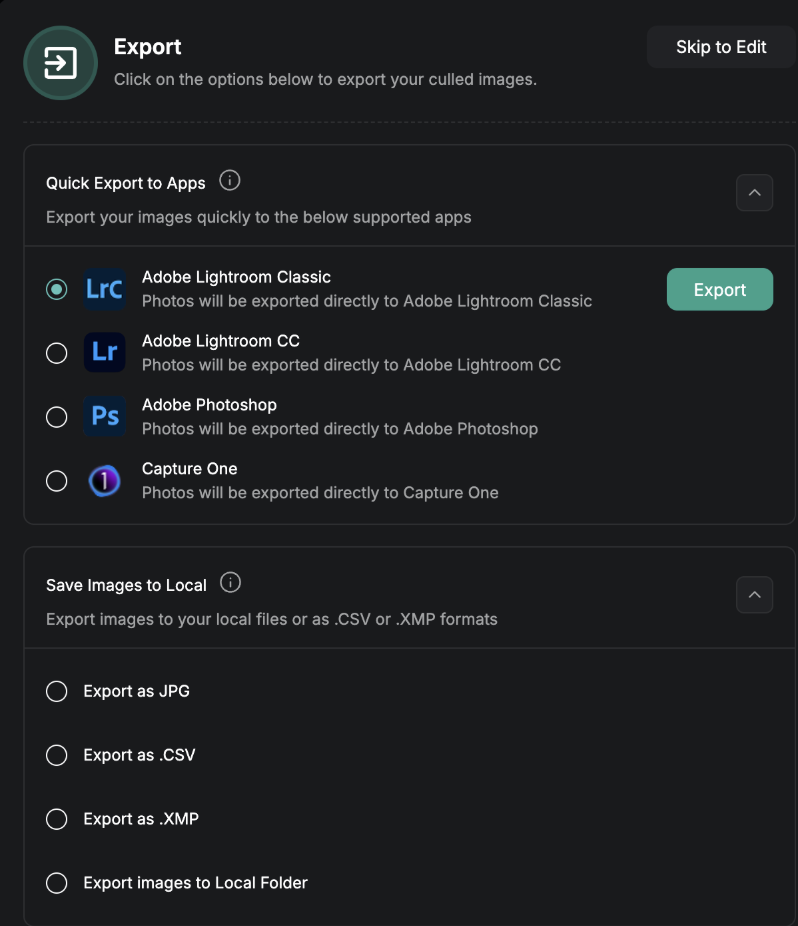The image size is (798, 926).
Task: Select Export as .CSV
Action: 57,755
